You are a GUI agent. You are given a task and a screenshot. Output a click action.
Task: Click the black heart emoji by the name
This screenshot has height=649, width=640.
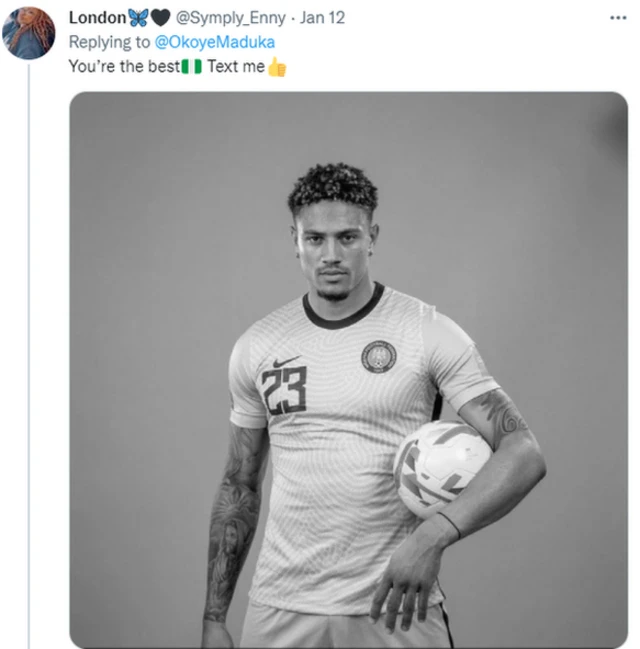pyautogui.click(x=160, y=18)
